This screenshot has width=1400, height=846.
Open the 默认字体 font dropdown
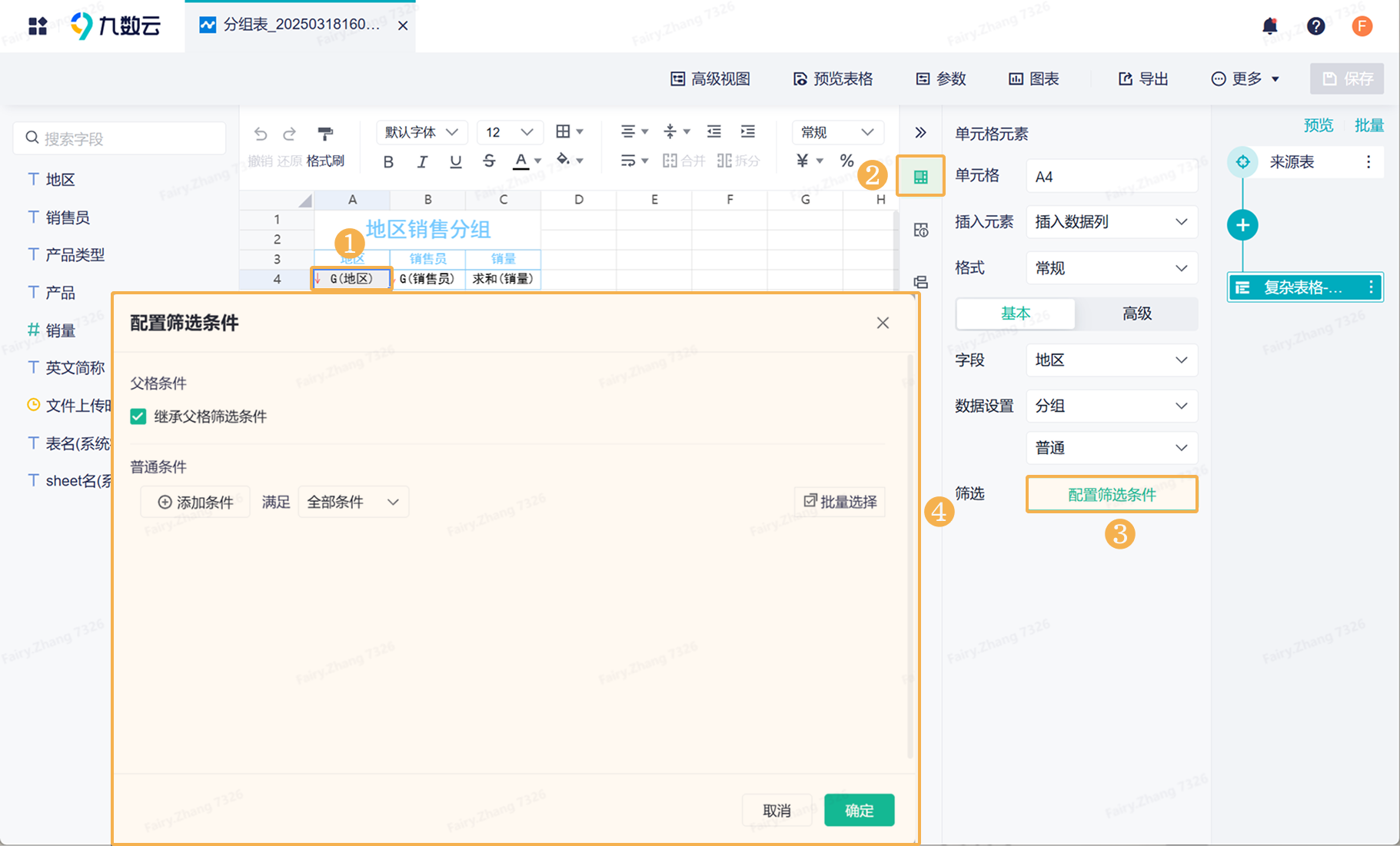tap(422, 132)
